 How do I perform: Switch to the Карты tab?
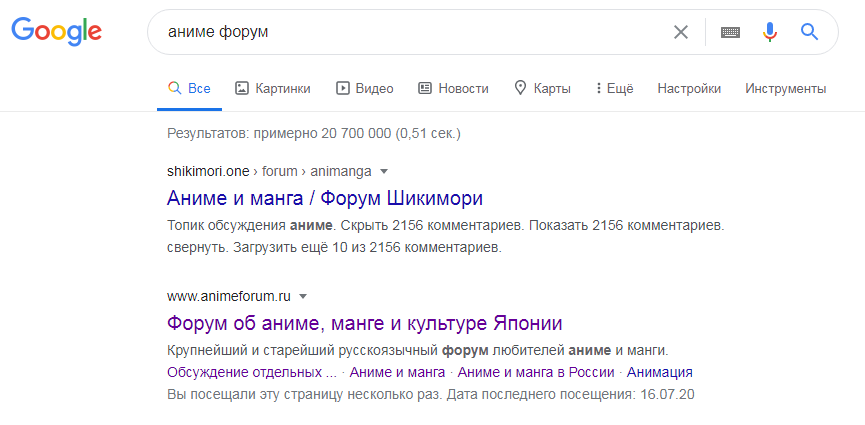pyautogui.click(x=542, y=88)
